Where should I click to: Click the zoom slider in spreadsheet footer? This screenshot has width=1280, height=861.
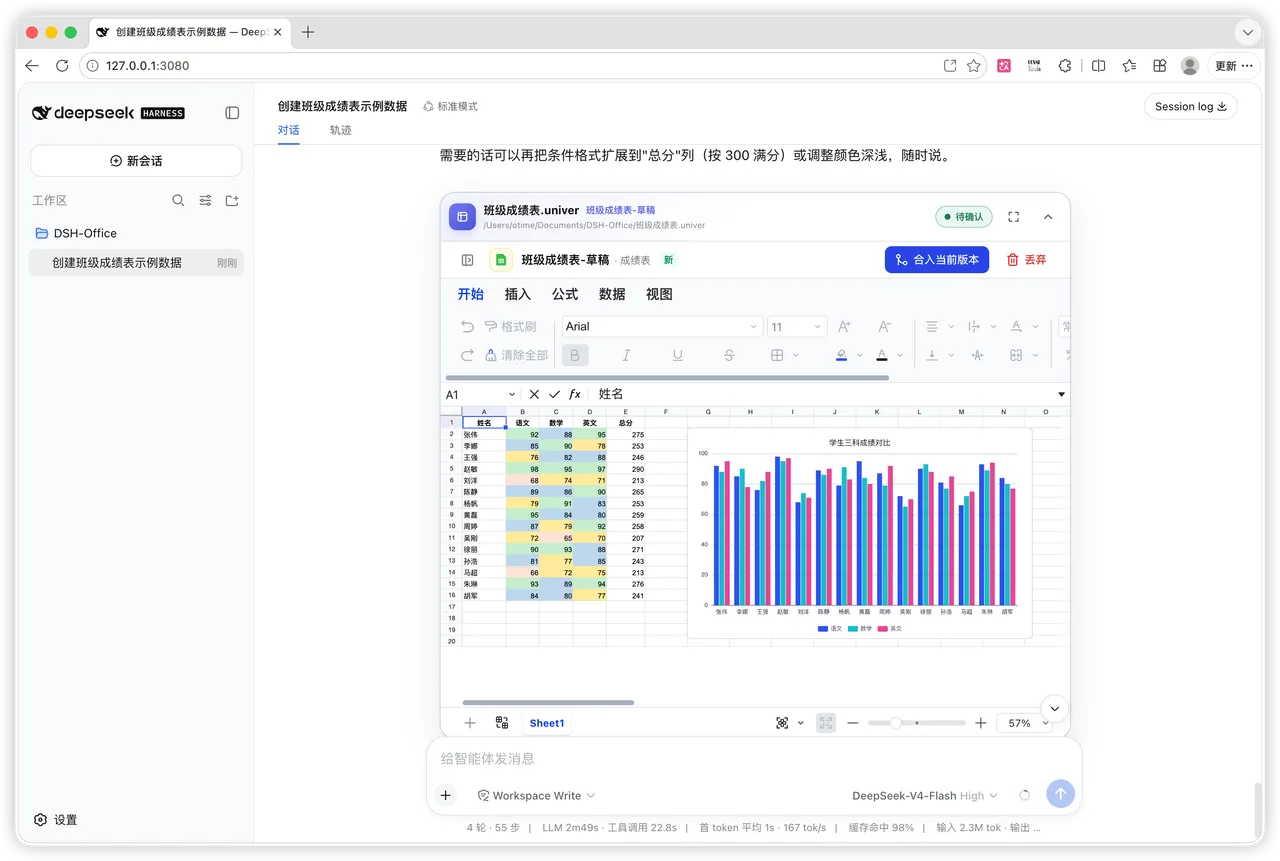(x=916, y=723)
